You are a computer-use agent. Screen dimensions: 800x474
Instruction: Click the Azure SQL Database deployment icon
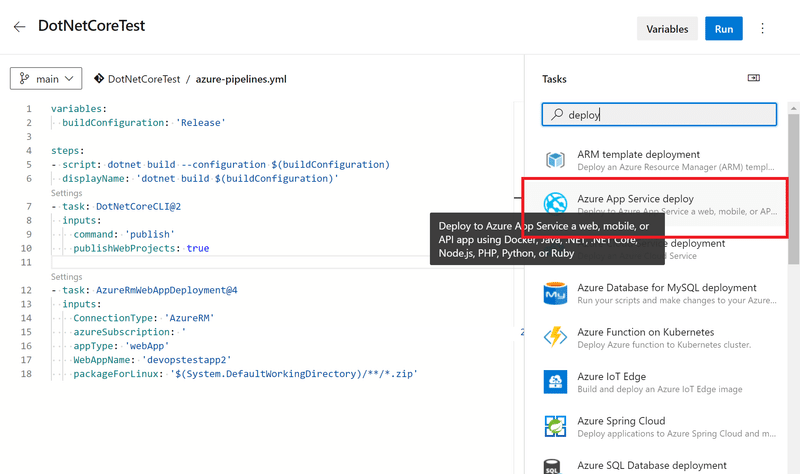point(555,467)
